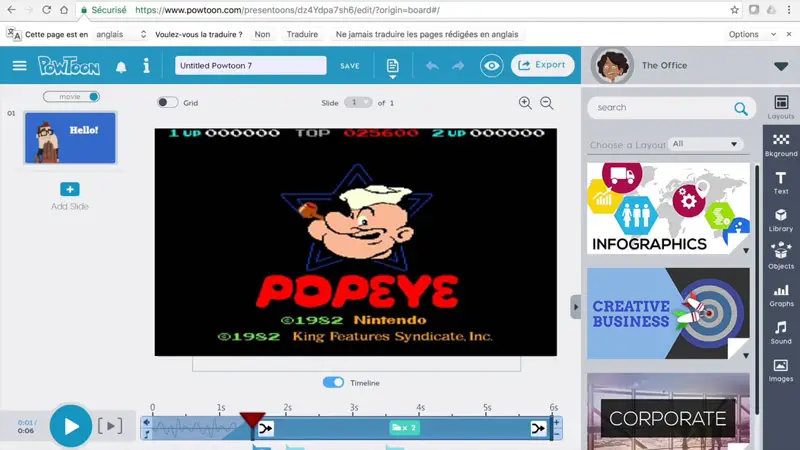Click the add slide plus icon
Screen dimensions: 800x450
coord(70,189)
